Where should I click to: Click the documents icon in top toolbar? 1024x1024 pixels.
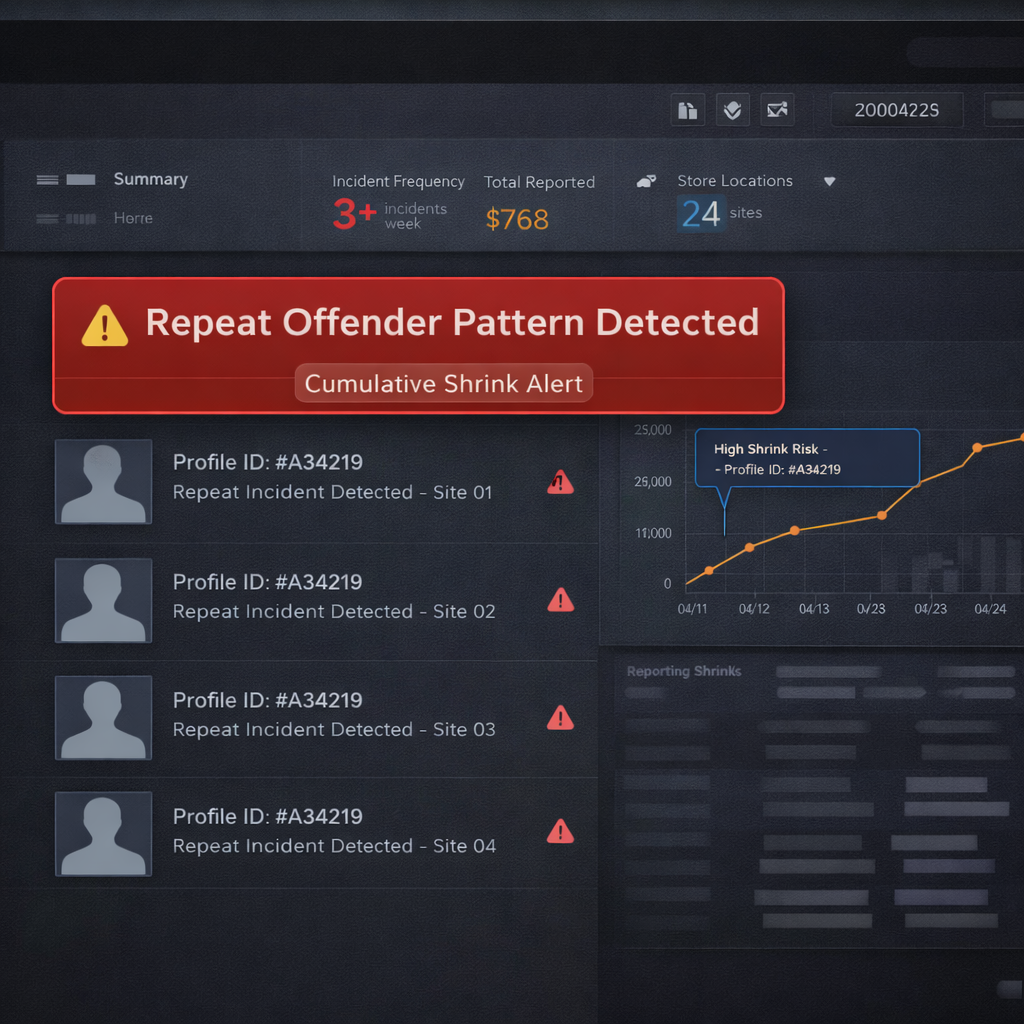[x=687, y=110]
